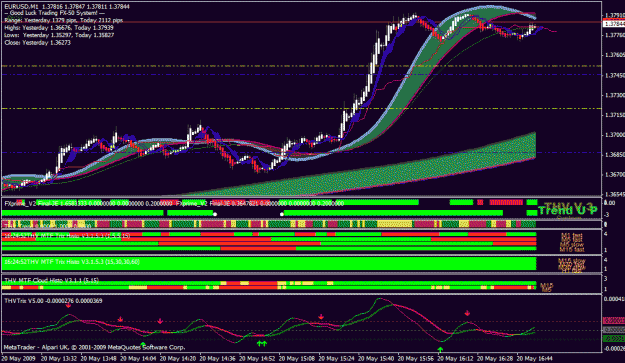The height and width of the screenshot is (363, 625).
Task: Click the '20 May 14:04' time label
Action: [x=138, y=358]
